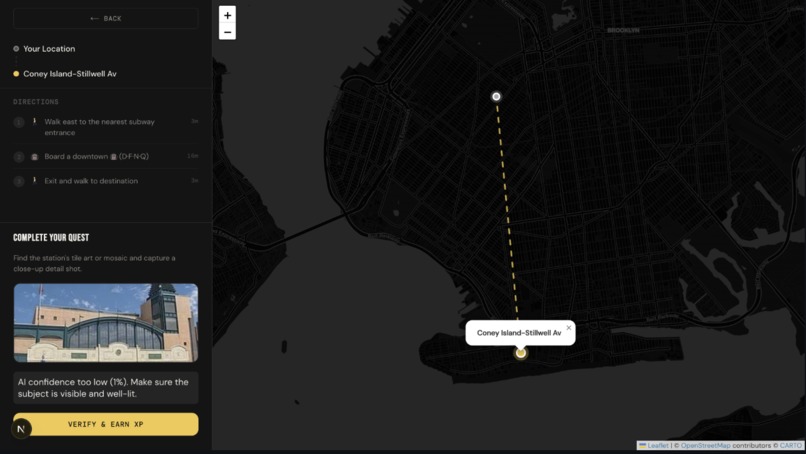Image resolution: width=806 pixels, height=454 pixels.
Task: Select step Board a downtown train
Action: [x=105, y=156]
